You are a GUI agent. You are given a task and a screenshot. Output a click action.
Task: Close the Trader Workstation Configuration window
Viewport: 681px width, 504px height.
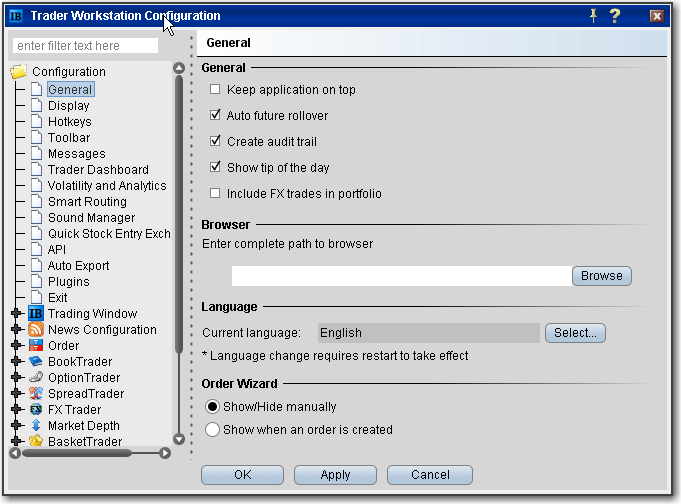(x=657, y=16)
